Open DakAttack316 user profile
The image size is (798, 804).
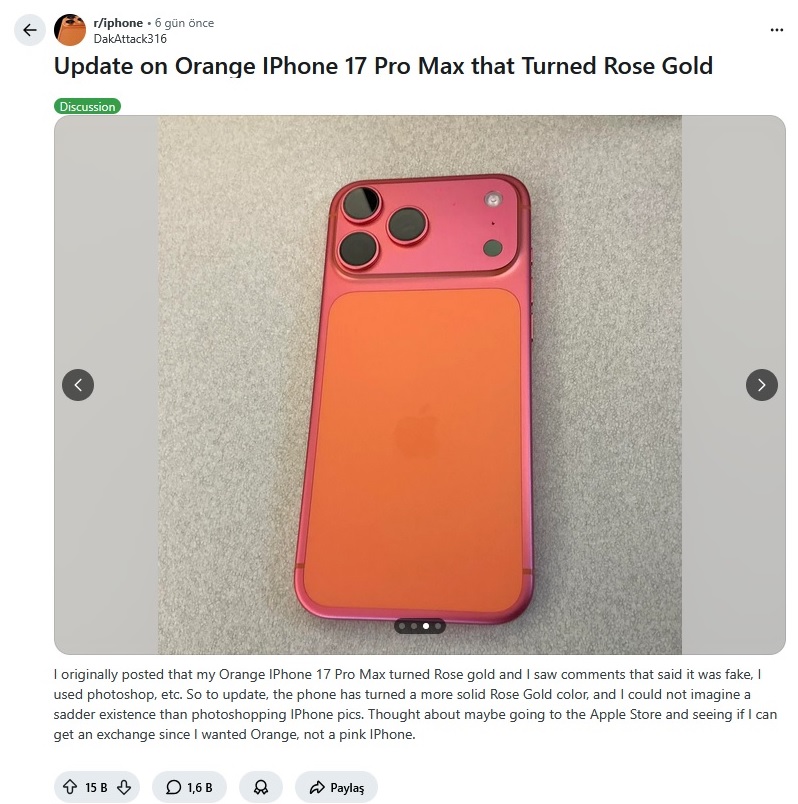pos(130,38)
